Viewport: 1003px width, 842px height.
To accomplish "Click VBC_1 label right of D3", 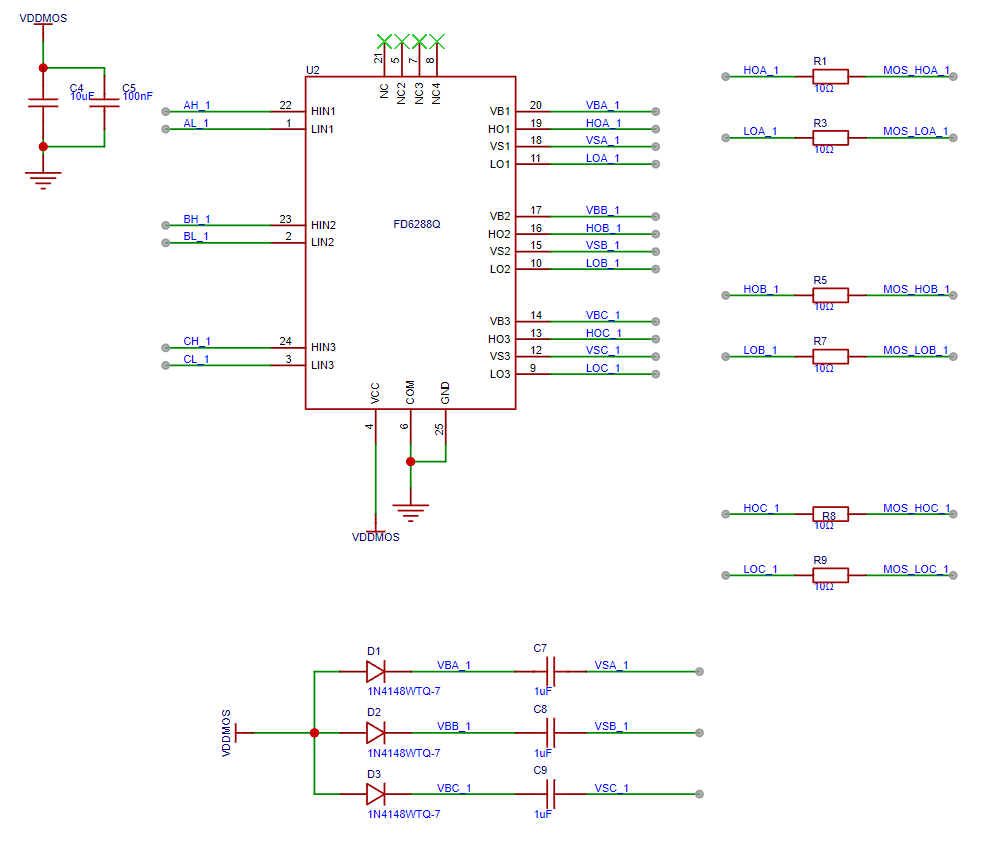I will click(454, 788).
